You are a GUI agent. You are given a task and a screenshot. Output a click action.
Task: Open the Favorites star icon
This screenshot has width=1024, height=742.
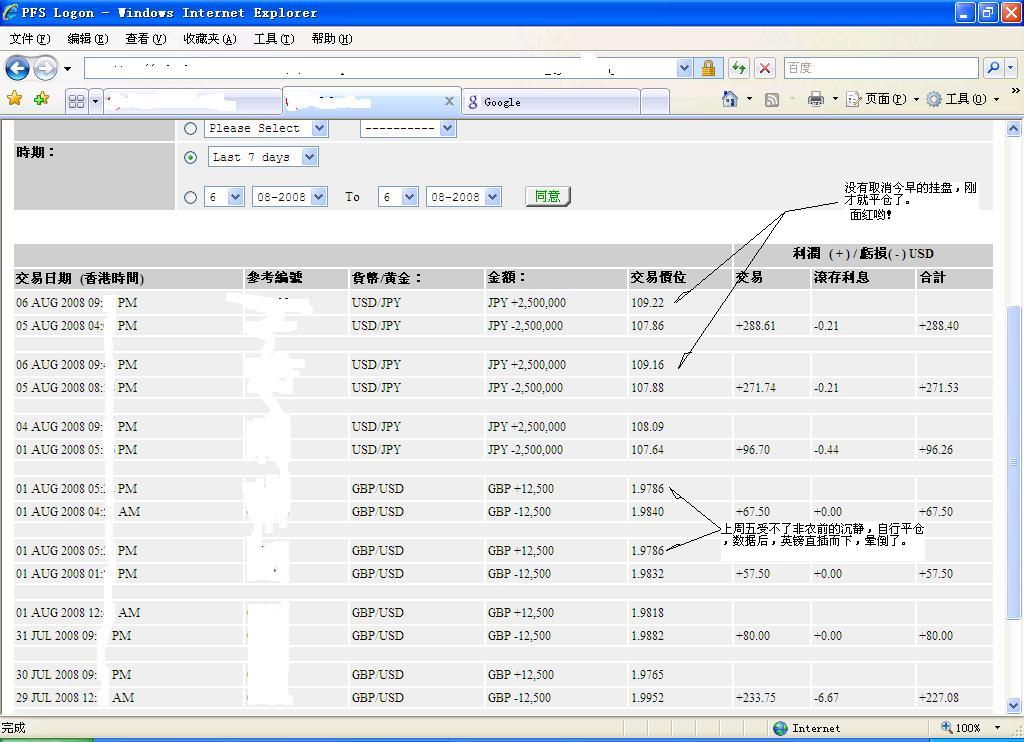pos(15,99)
